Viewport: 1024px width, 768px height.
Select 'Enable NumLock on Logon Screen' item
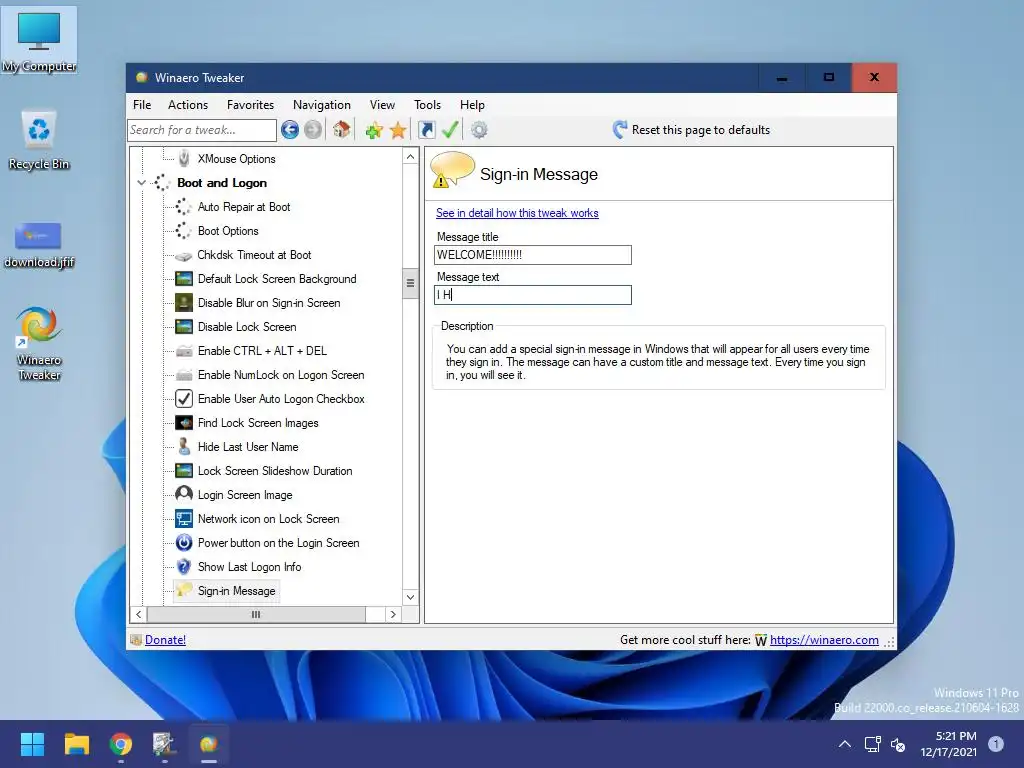tap(281, 375)
